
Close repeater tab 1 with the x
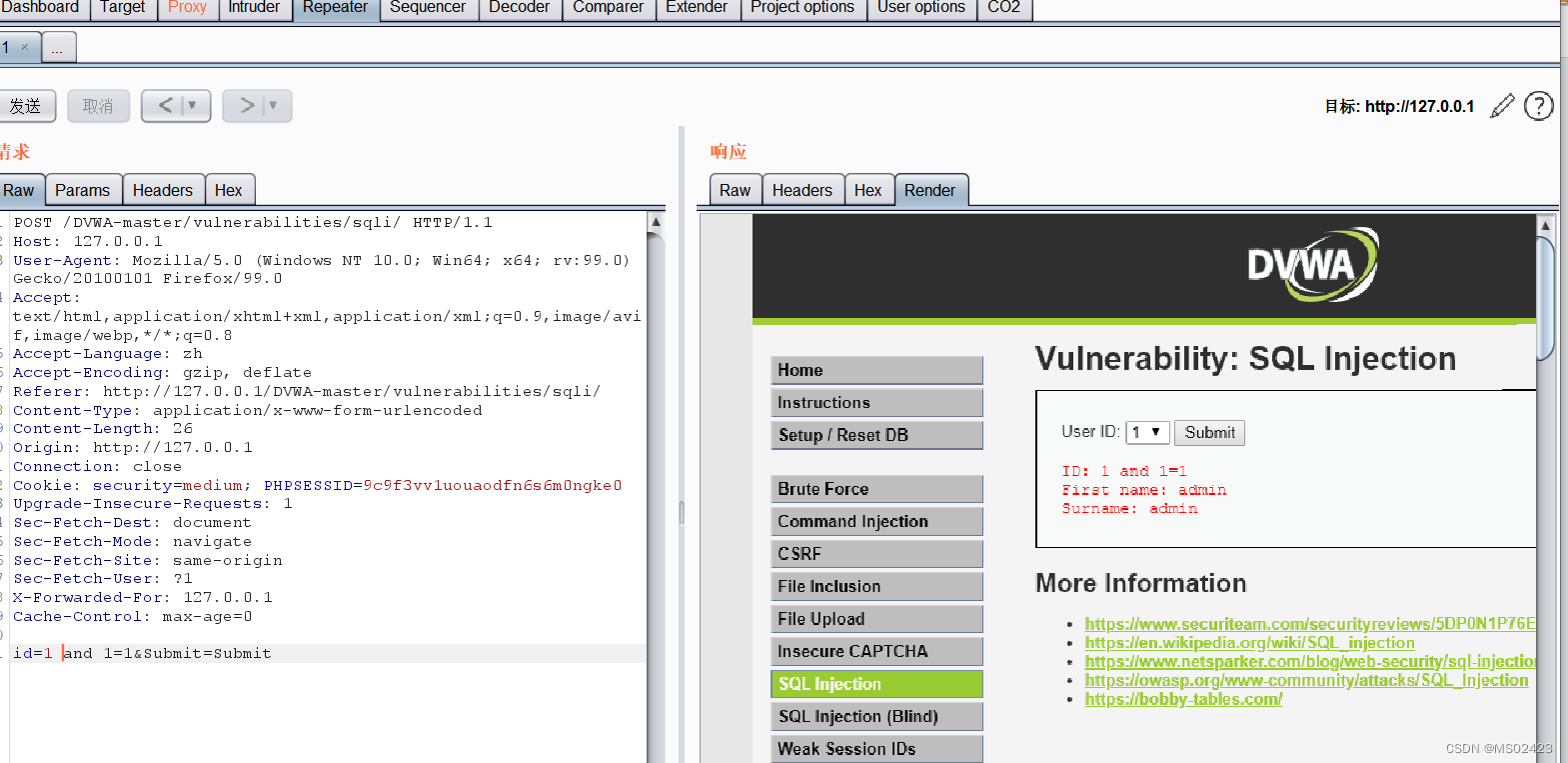coord(25,47)
